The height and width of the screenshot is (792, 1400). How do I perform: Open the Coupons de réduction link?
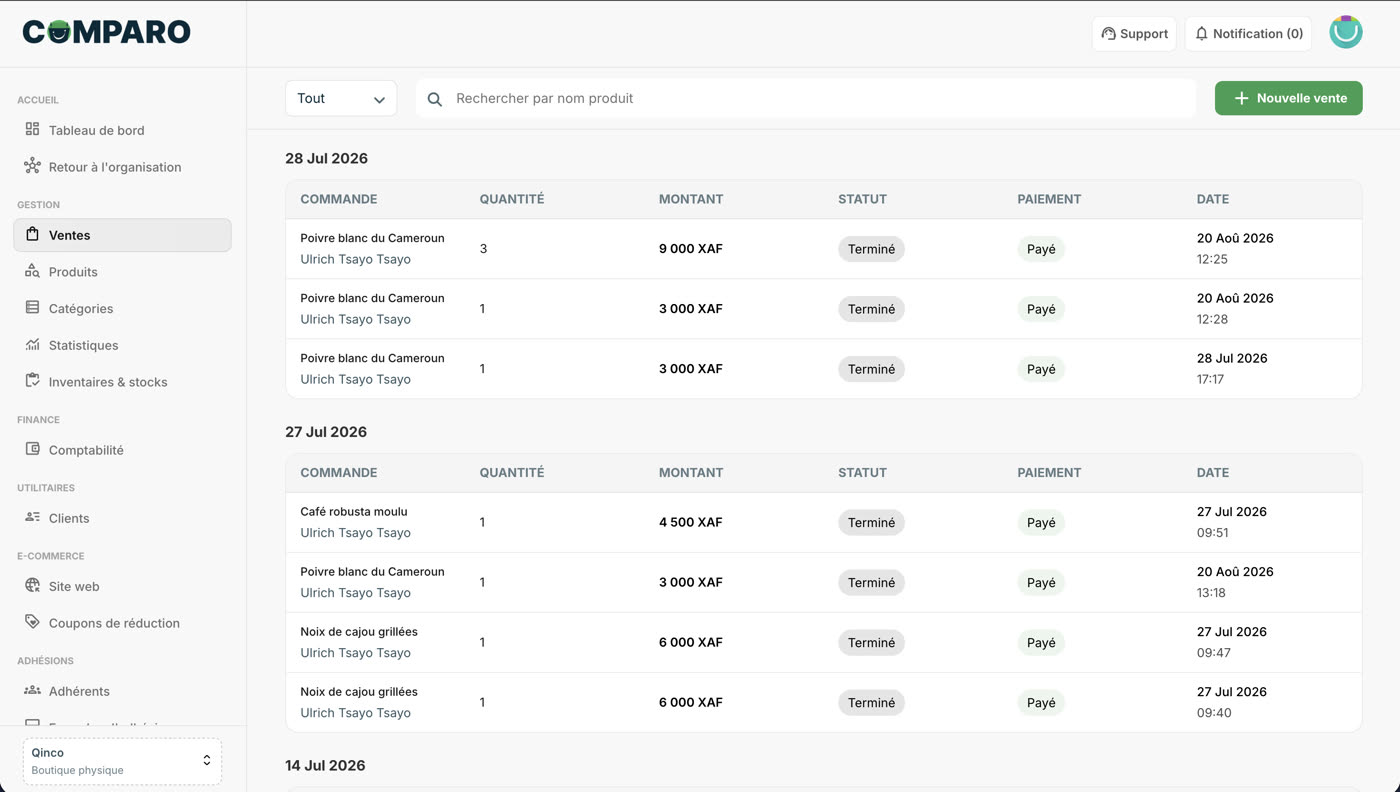tap(114, 623)
